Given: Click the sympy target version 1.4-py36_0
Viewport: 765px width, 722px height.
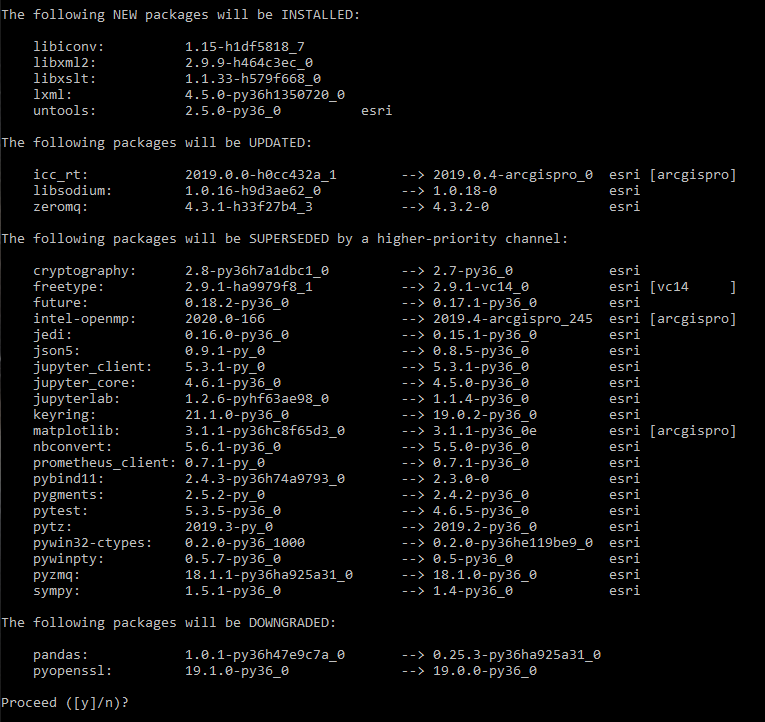Looking at the screenshot, I should pyautogui.click(x=473, y=590).
